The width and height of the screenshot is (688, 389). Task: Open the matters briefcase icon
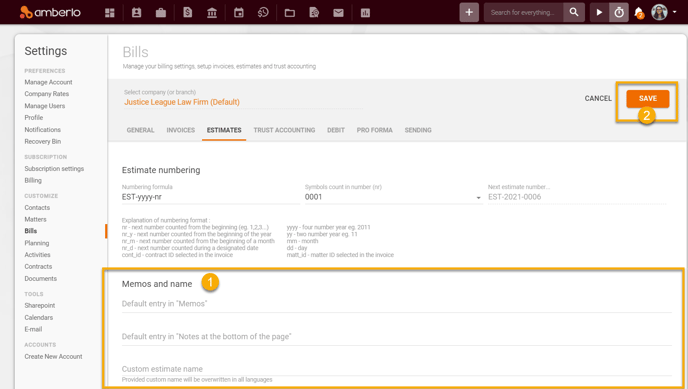tap(161, 13)
